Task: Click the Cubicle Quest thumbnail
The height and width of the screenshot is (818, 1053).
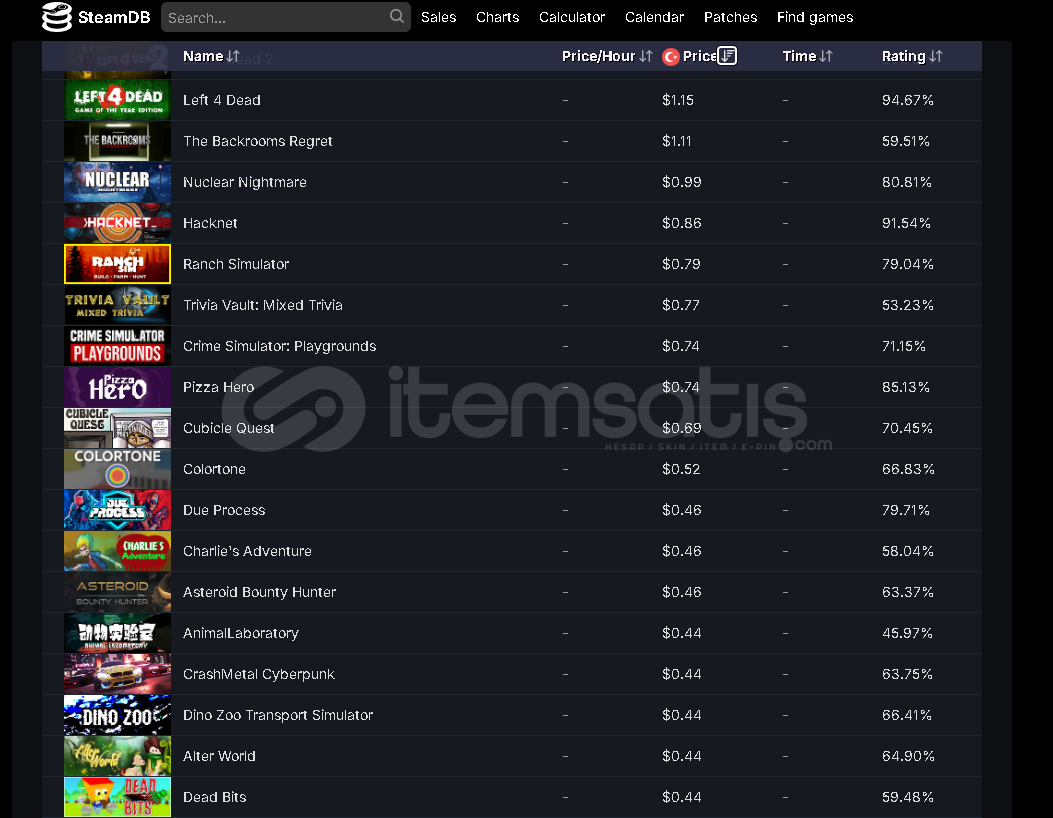Action: click(x=118, y=428)
